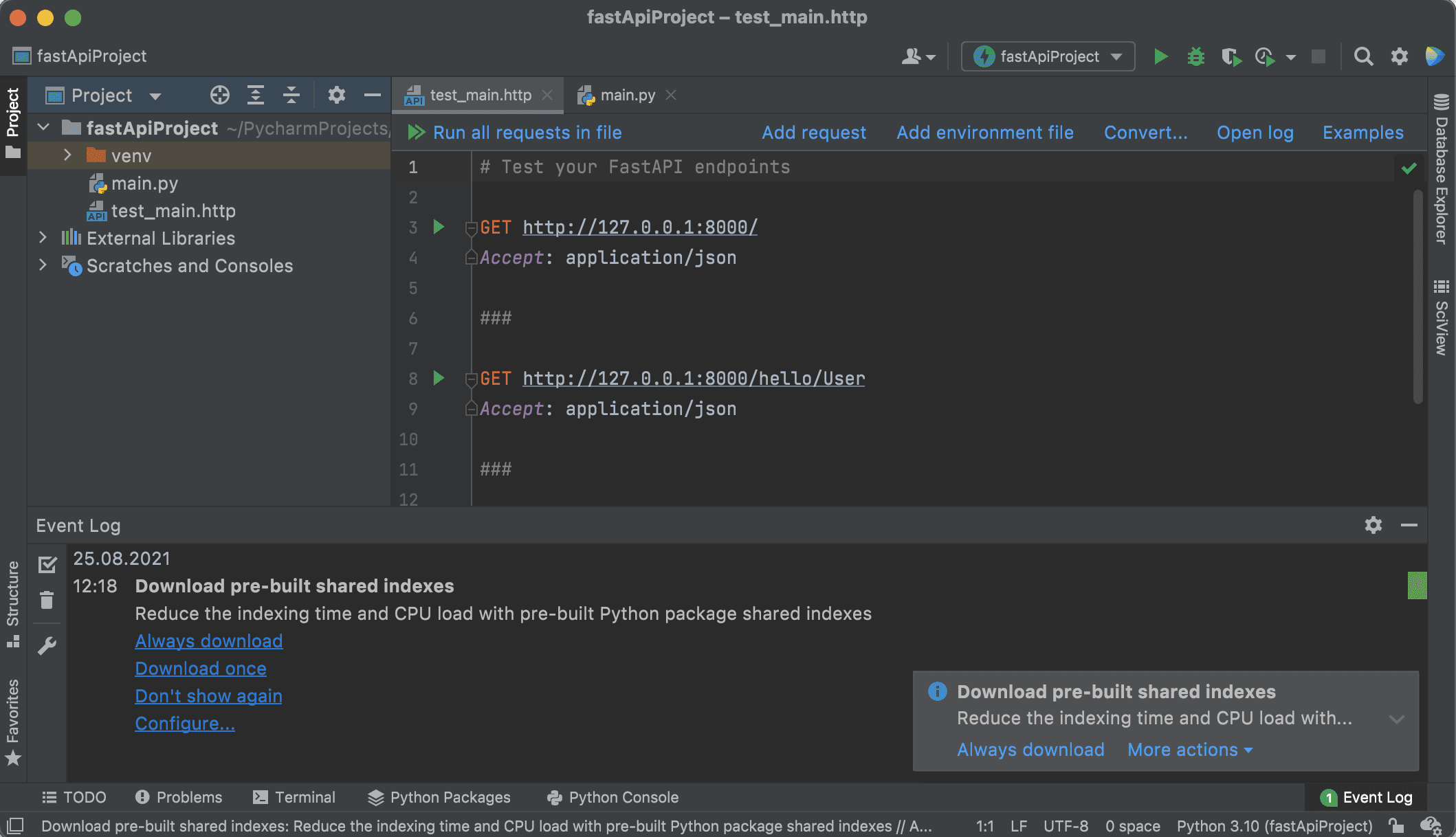Click Select Opened File crosshair icon

219,95
